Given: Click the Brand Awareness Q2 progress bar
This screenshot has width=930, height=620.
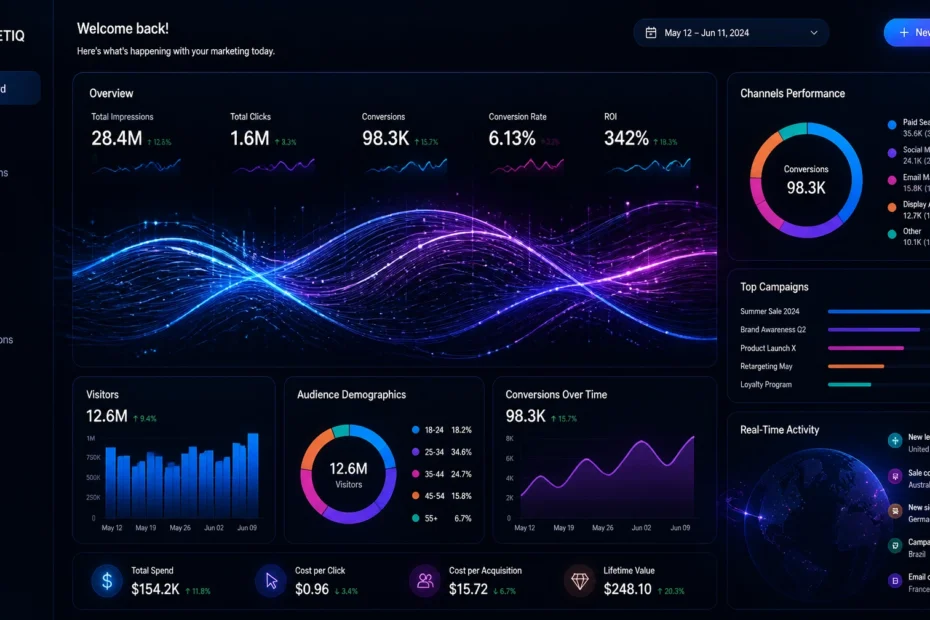Looking at the screenshot, I should pos(874,330).
